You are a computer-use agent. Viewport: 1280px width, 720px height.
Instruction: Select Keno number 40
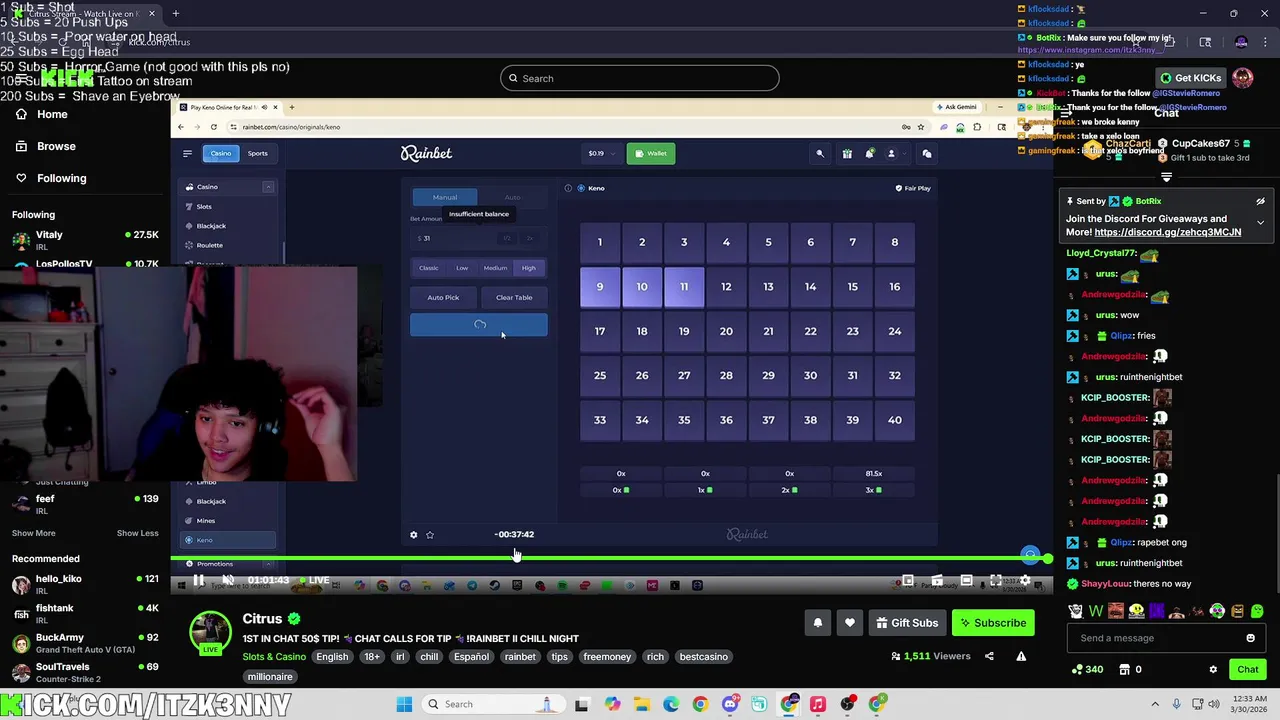pyautogui.click(x=895, y=420)
